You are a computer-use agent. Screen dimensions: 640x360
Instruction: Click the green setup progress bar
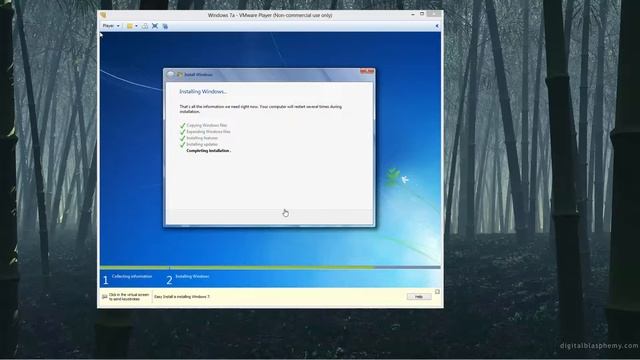(x=237, y=268)
